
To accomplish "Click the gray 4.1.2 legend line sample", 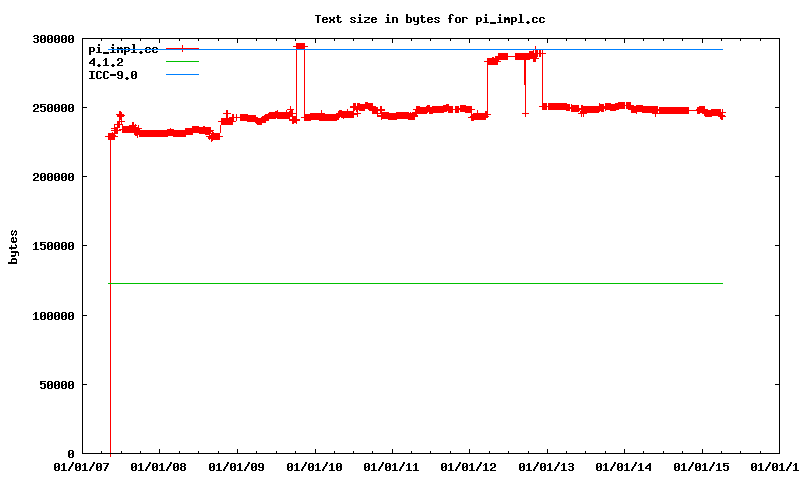I will [183, 62].
